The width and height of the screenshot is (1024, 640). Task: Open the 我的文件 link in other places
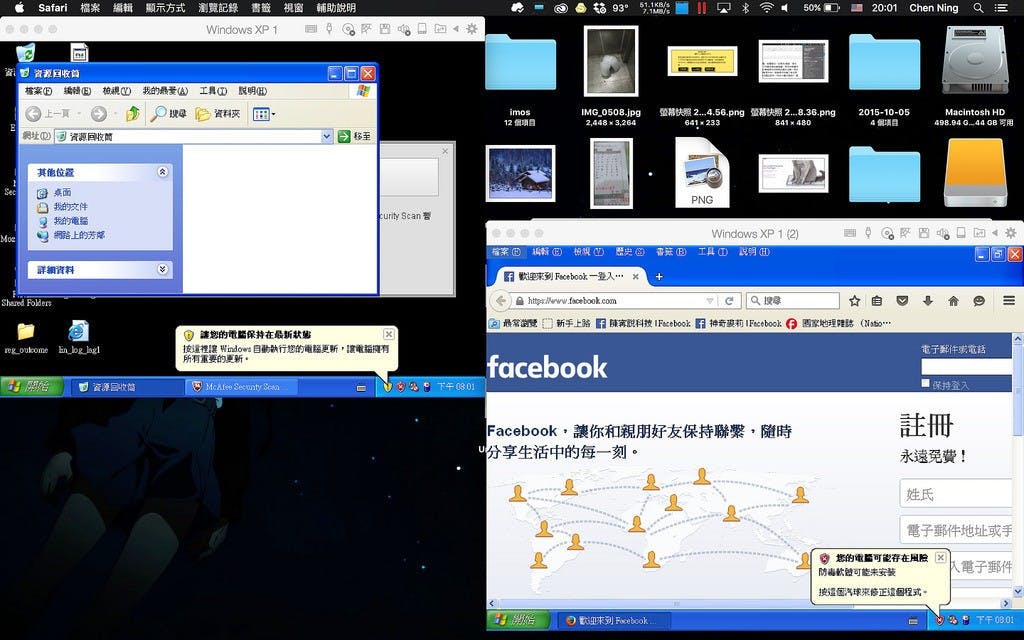coord(70,207)
